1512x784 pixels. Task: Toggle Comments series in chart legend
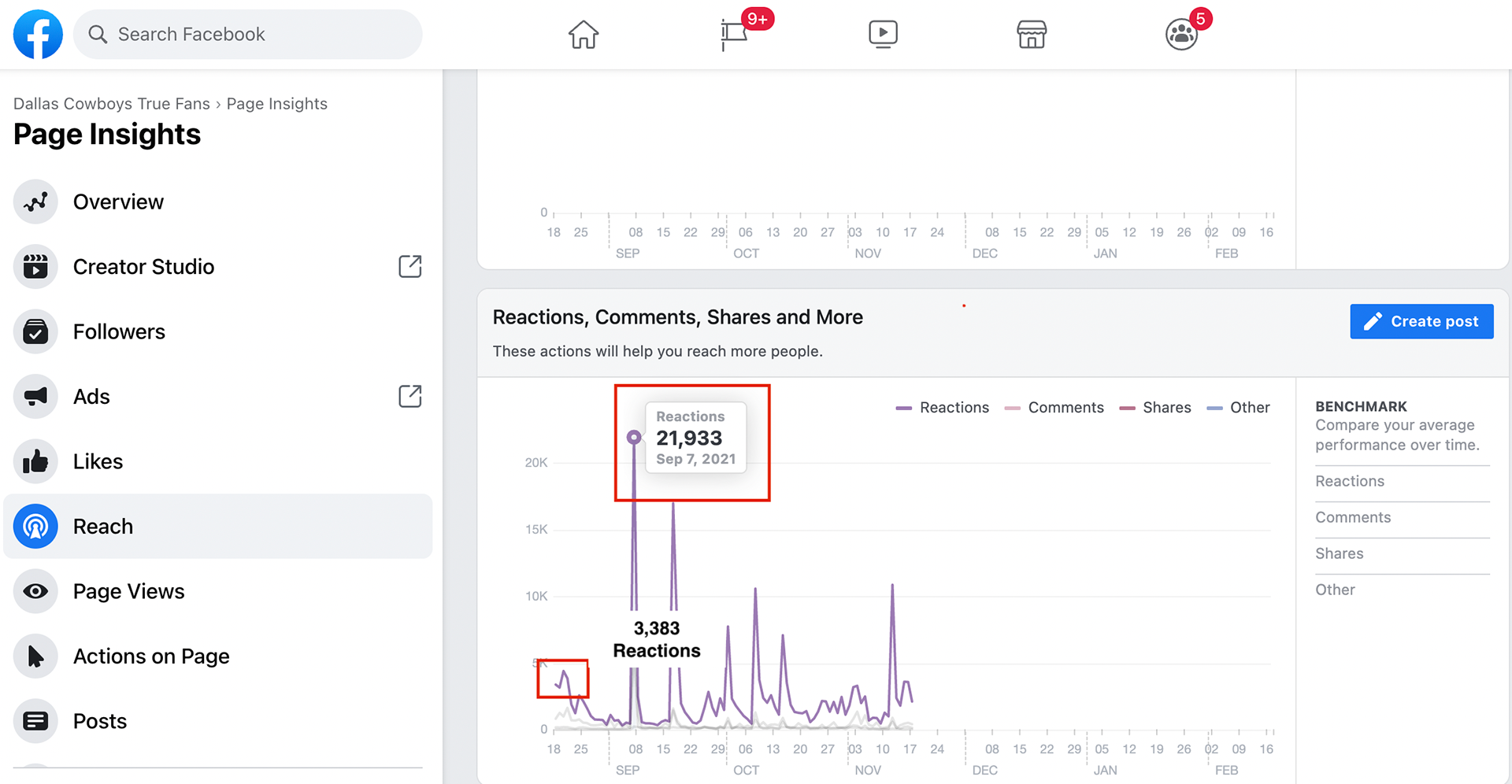tap(1054, 408)
